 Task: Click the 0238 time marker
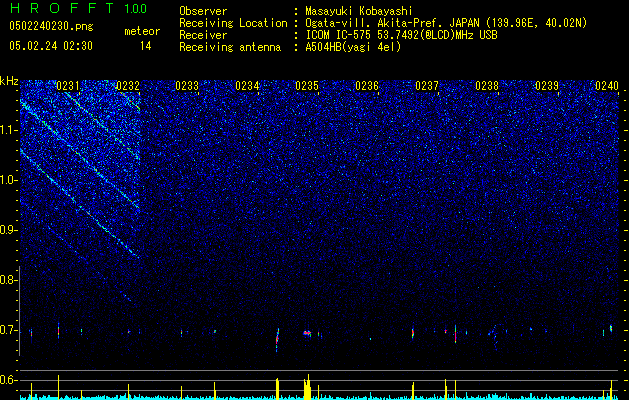point(487,86)
